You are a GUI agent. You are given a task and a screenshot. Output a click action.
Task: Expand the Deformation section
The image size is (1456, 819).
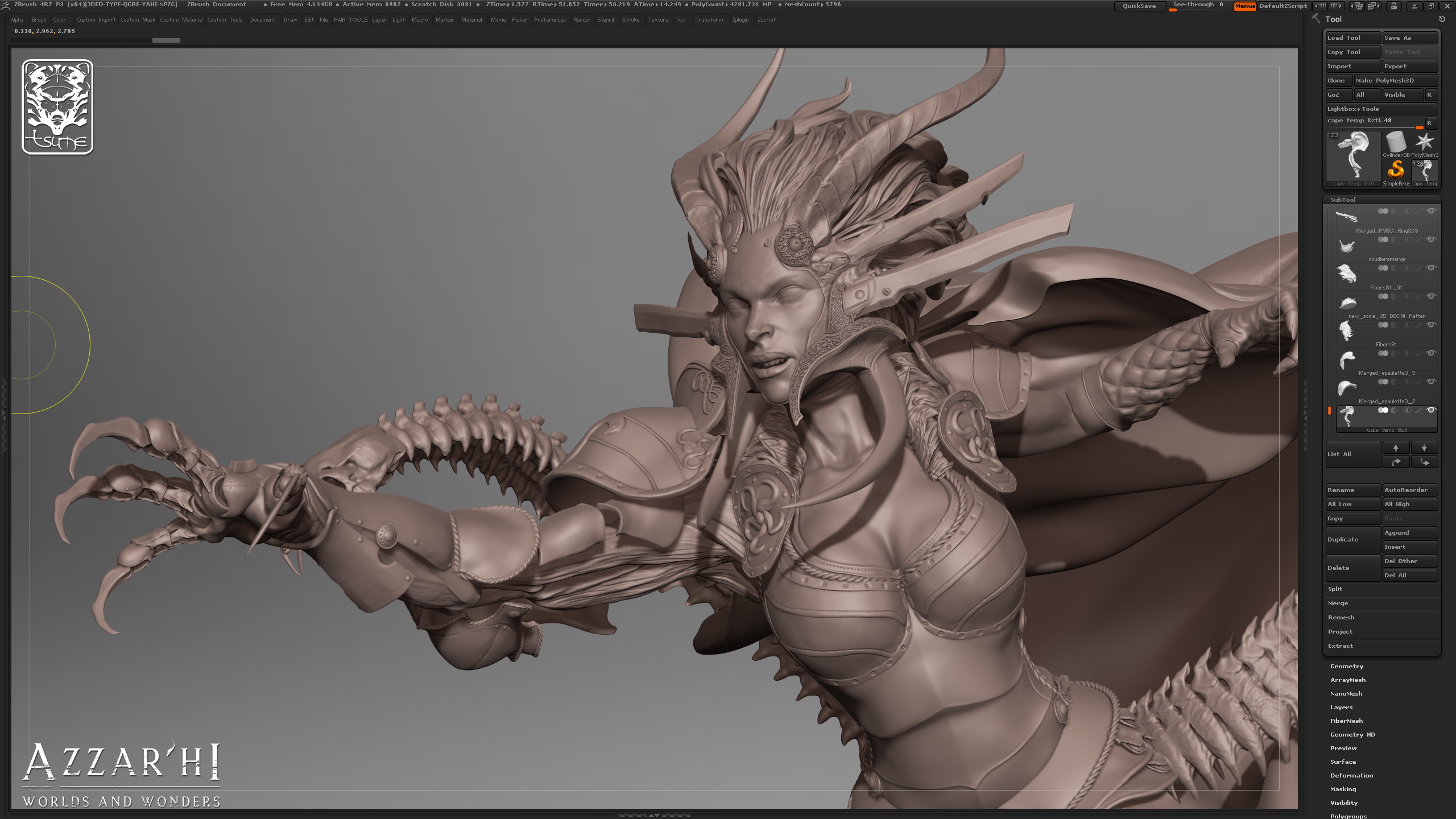[x=1351, y=775]
